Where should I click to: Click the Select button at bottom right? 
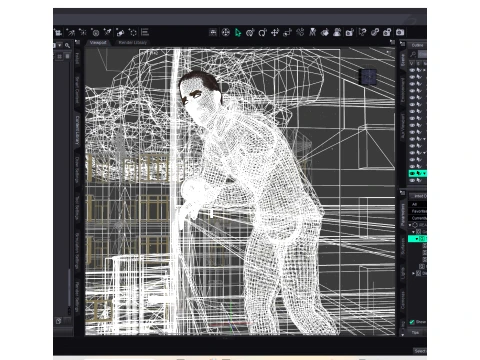click(x=420, y=351)
